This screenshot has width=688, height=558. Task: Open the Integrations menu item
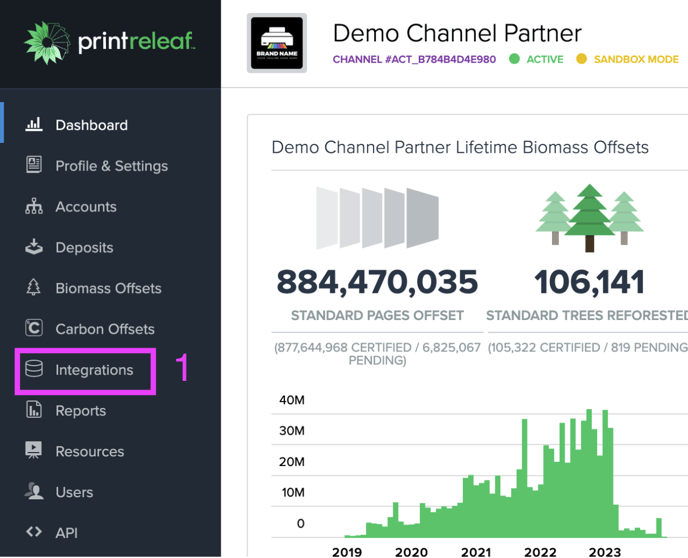coord(85,370)
